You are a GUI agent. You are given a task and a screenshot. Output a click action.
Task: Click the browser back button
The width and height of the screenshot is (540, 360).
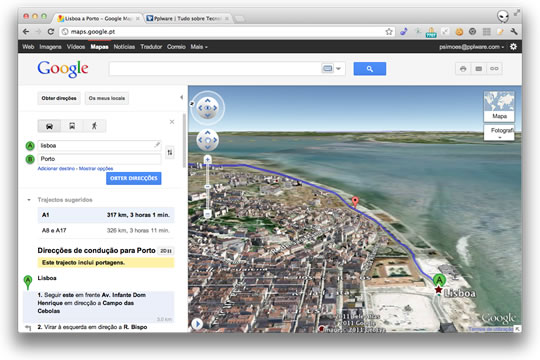[x=26, y=32]
